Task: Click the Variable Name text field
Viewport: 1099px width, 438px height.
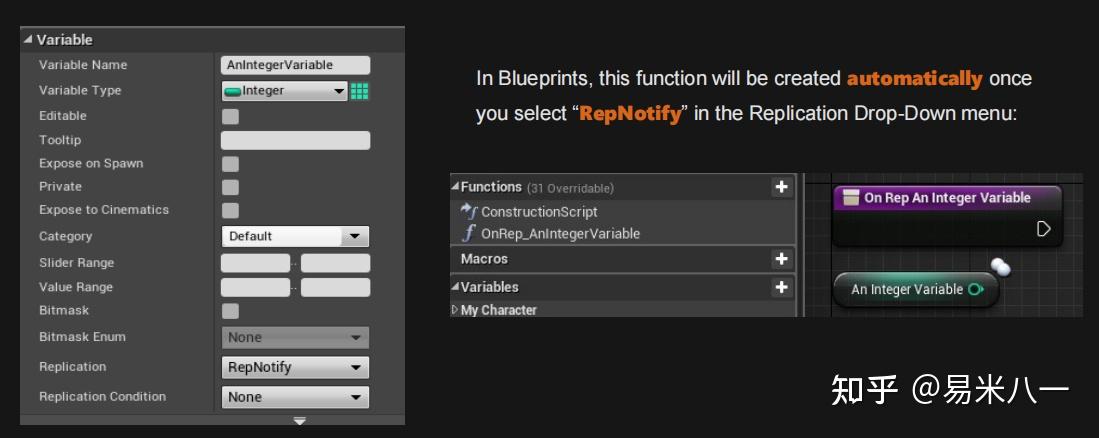Action: click(295, 65)
